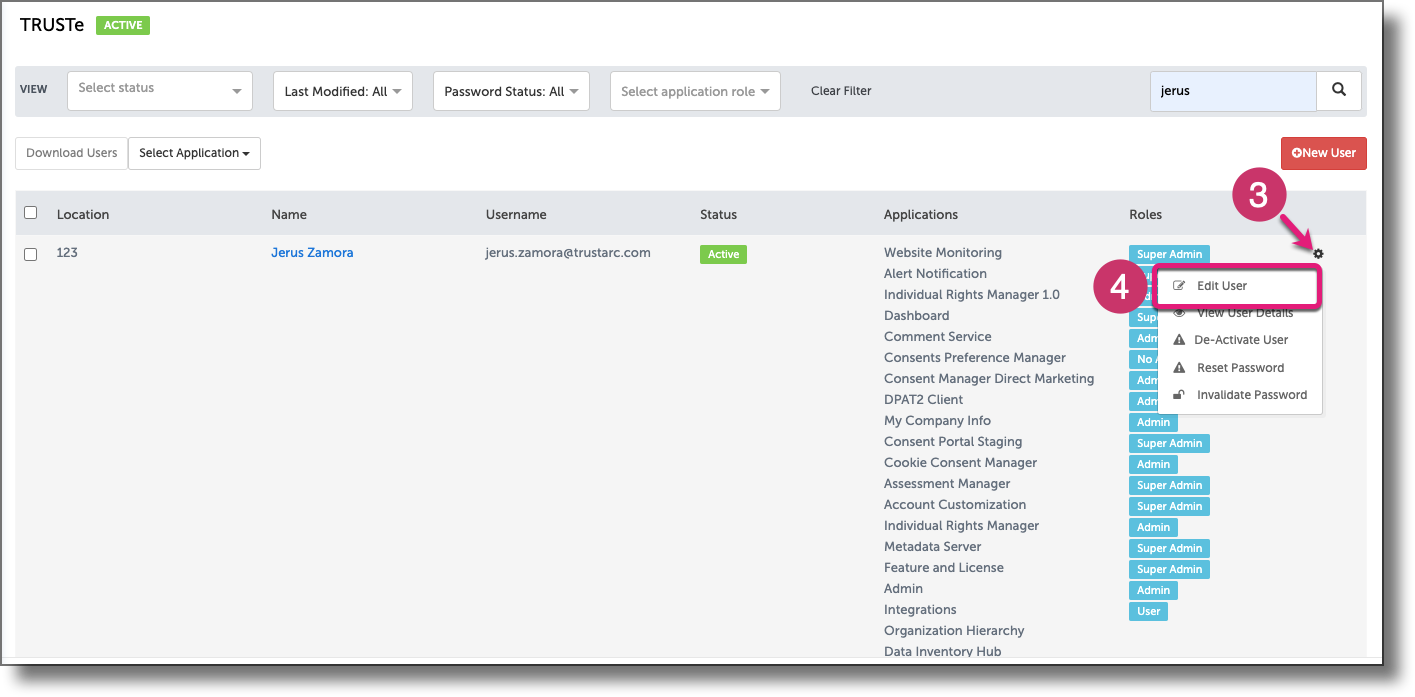Check the checkbox on Jerus Zamora's row
The image size is (1415, 697).
click(30, 254)
